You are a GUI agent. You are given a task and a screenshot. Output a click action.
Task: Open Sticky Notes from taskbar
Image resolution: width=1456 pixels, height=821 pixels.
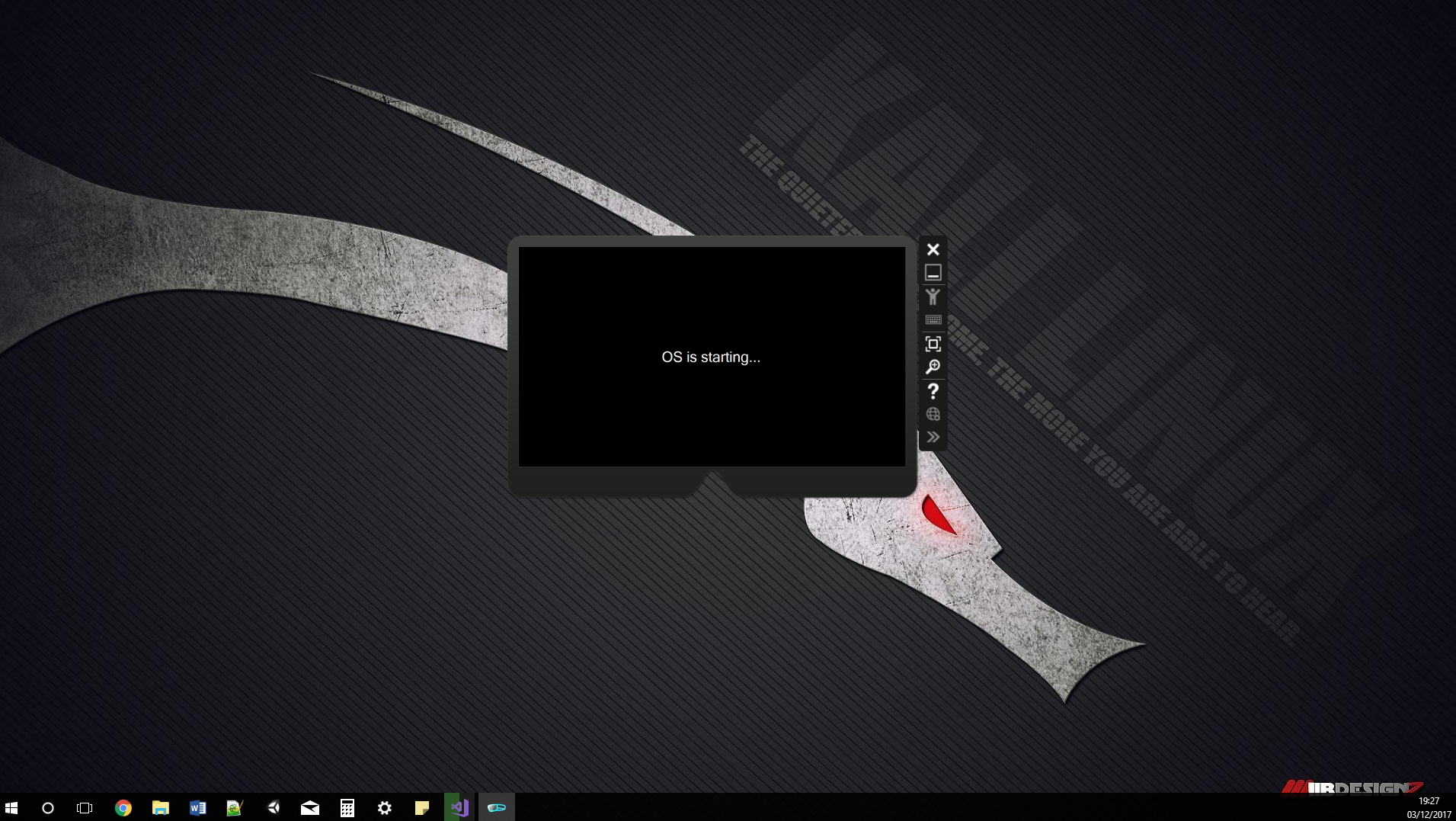(421, 807)
